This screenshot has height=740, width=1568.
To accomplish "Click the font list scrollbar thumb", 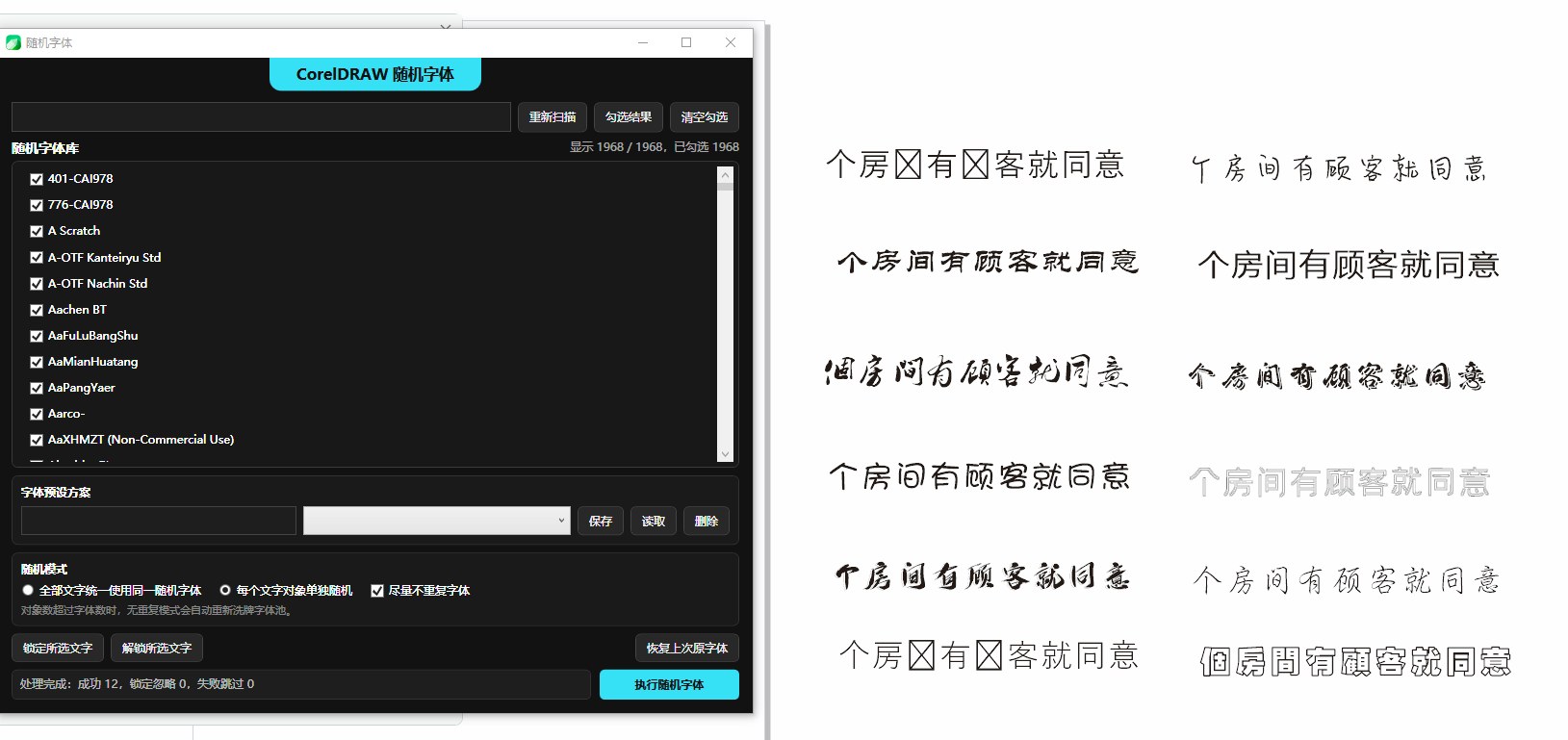I will click(x=726, y=186).
